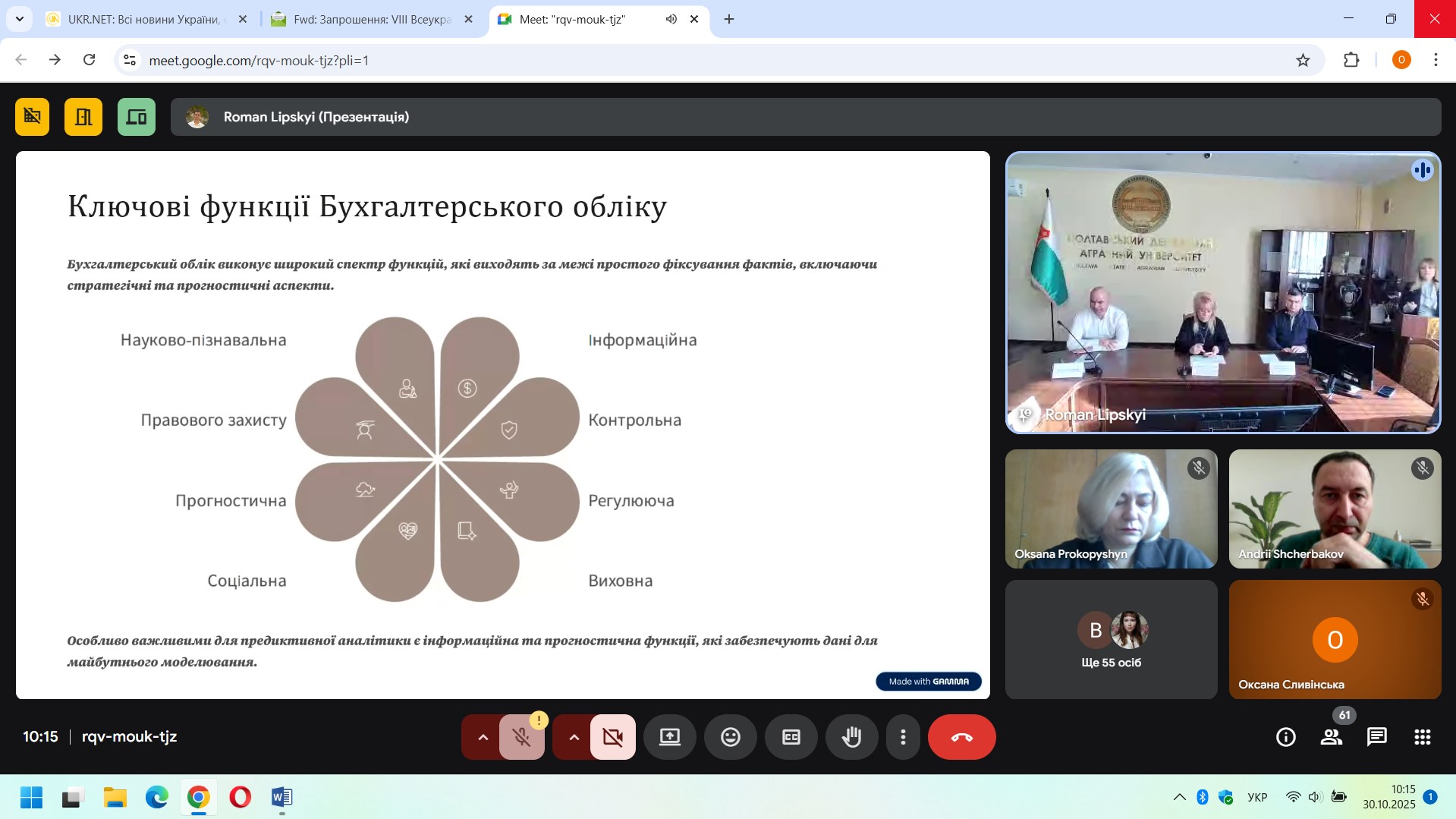1456x819 pixels.
Task: Open the tab search dropdown in Chrome
Action: point(20,19)
